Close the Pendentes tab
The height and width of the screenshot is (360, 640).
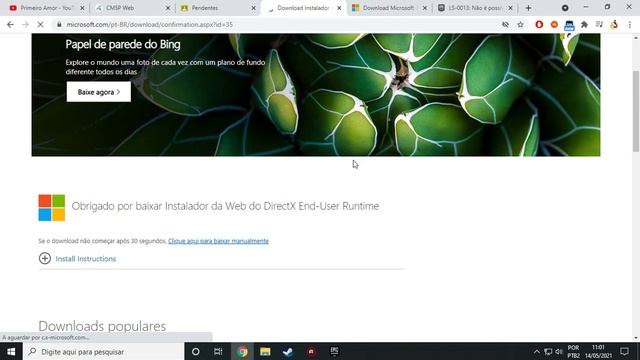pos(253,8)
